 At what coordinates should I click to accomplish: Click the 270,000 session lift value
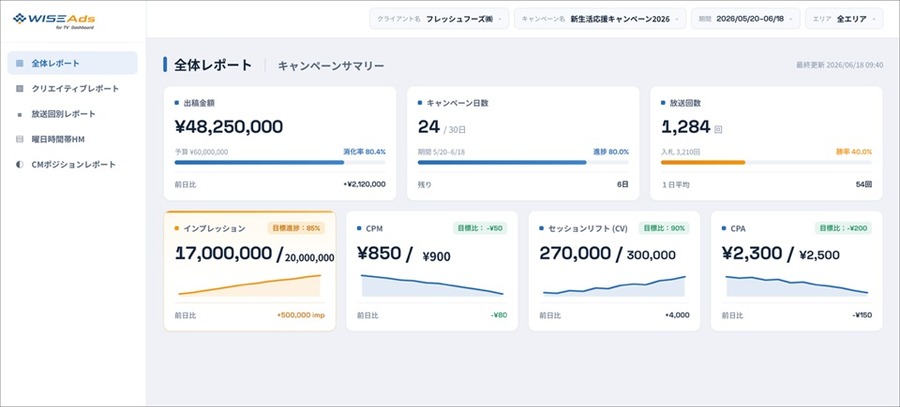575,253
